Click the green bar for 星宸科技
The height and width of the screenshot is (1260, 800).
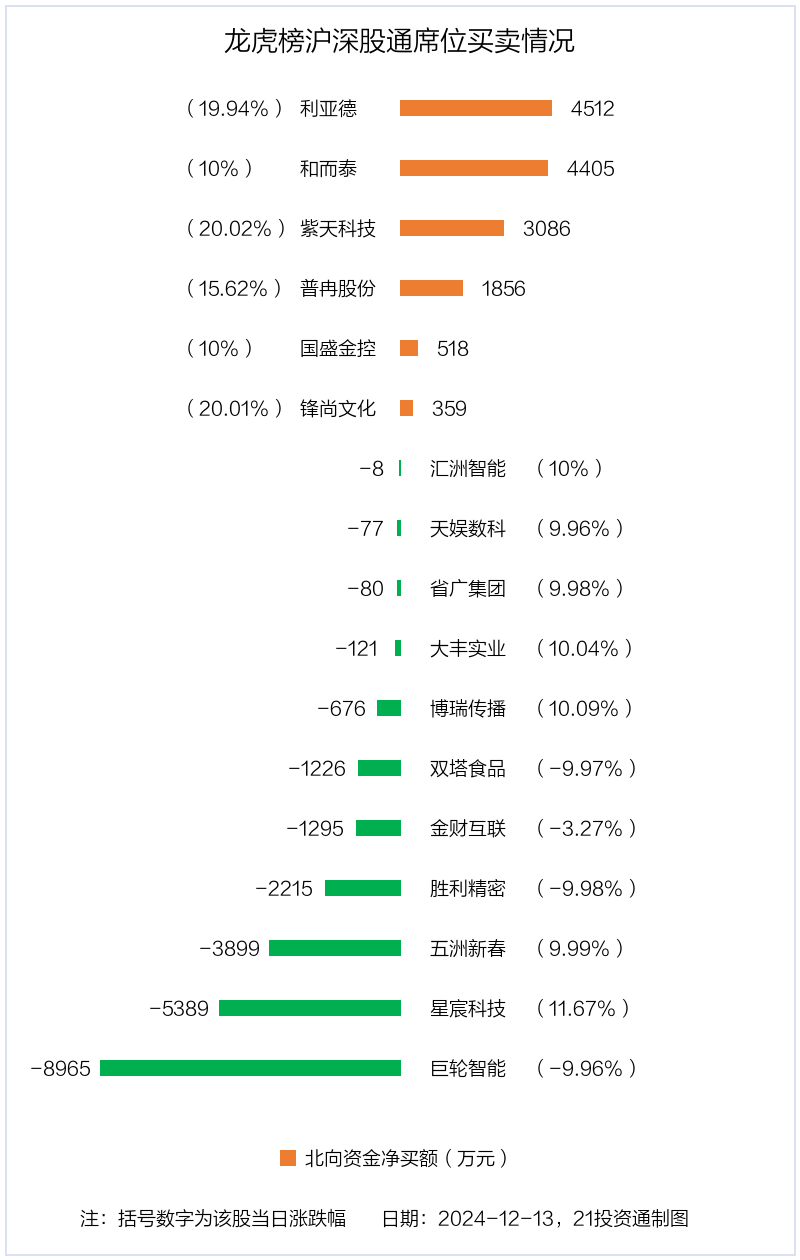pyautogui.click(x=310, y=1008)
